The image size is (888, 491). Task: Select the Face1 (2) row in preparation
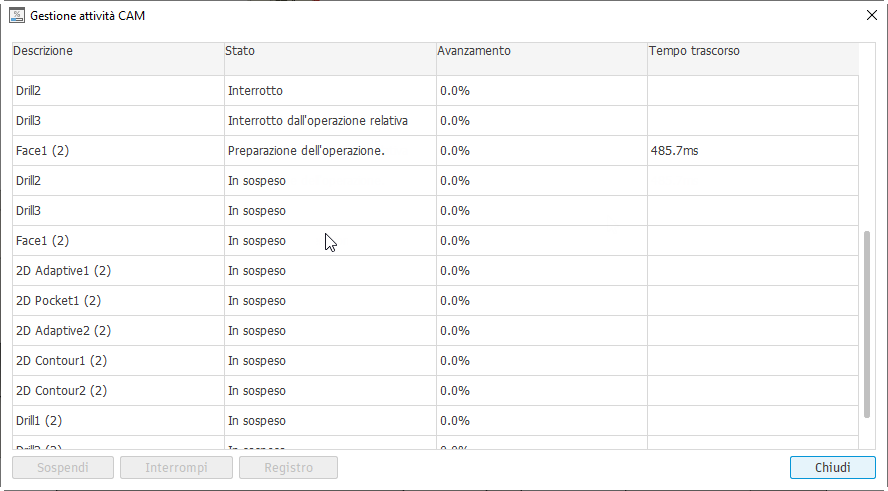click(118, 151)
